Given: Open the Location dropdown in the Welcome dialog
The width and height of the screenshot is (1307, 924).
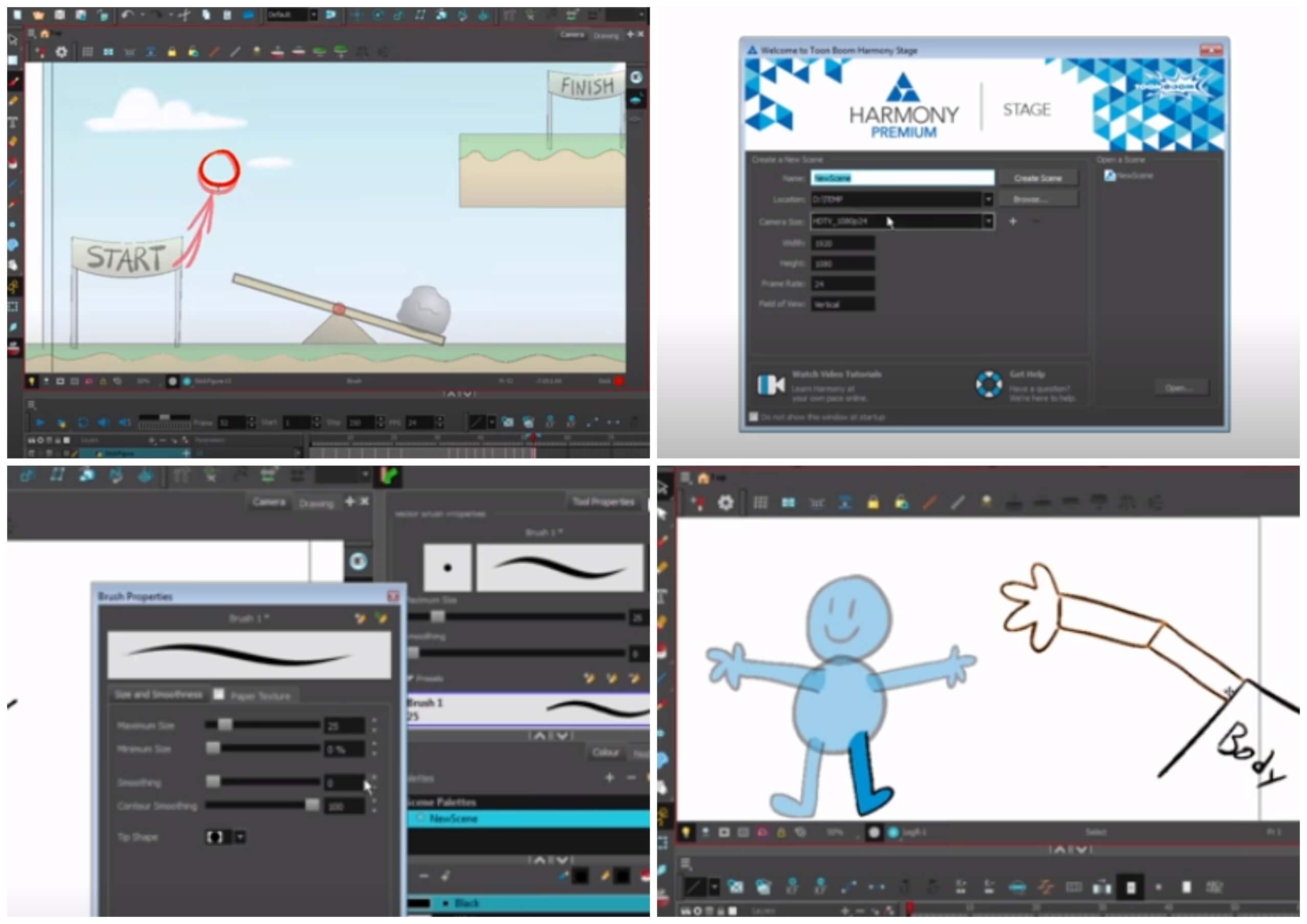Looking at the screenshot, I should click(988, 199).
